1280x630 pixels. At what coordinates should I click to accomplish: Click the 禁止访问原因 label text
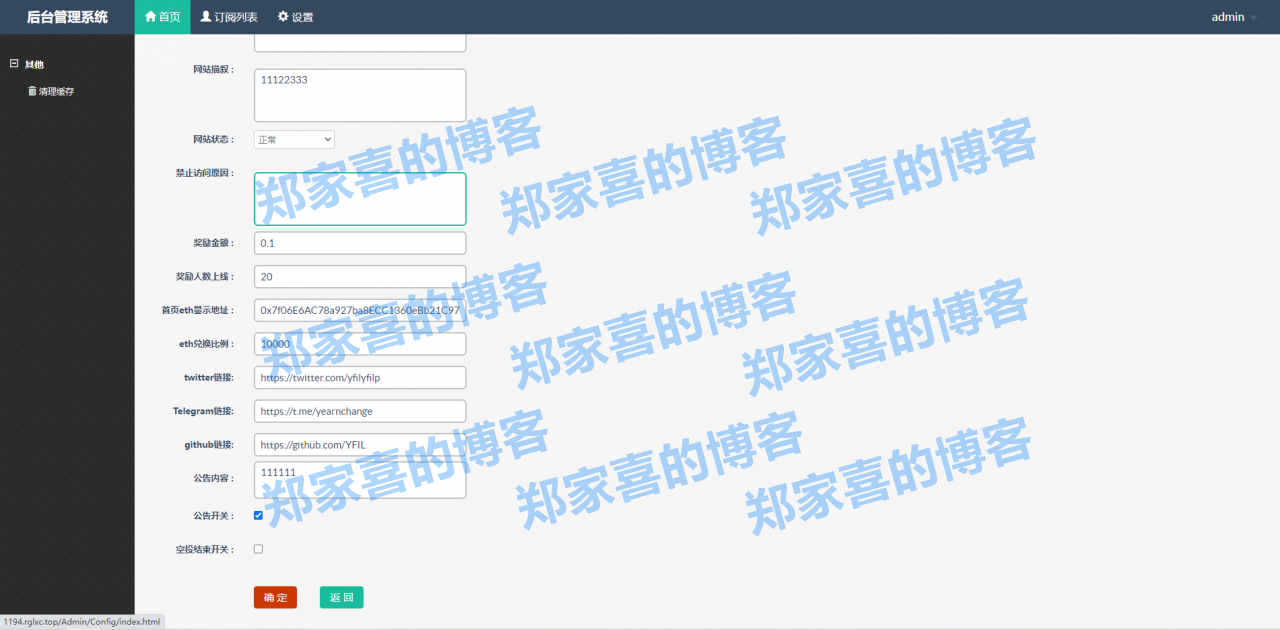[x=205, y=173]
